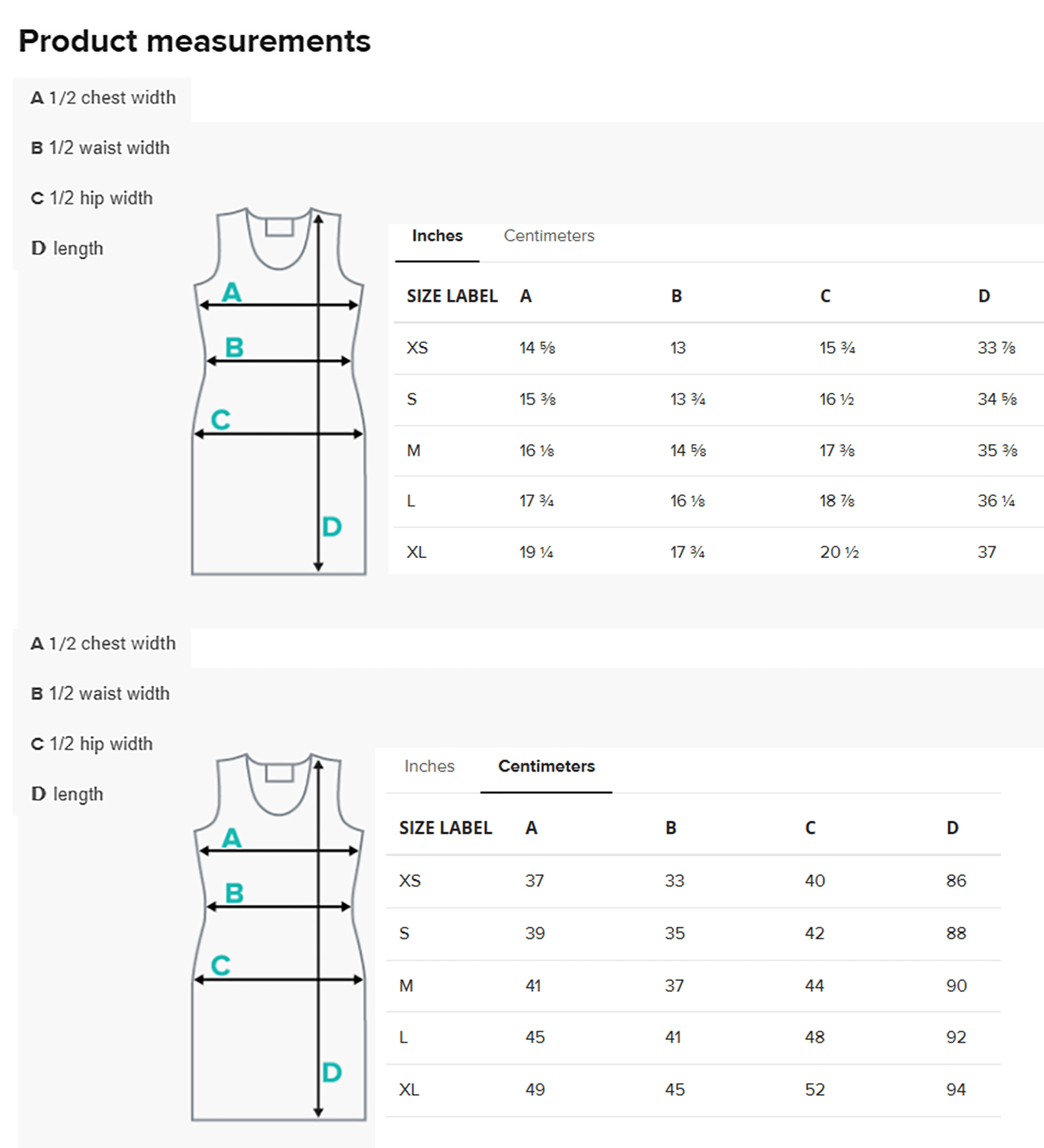Select the bold active Inches tab

coord(437,236)
